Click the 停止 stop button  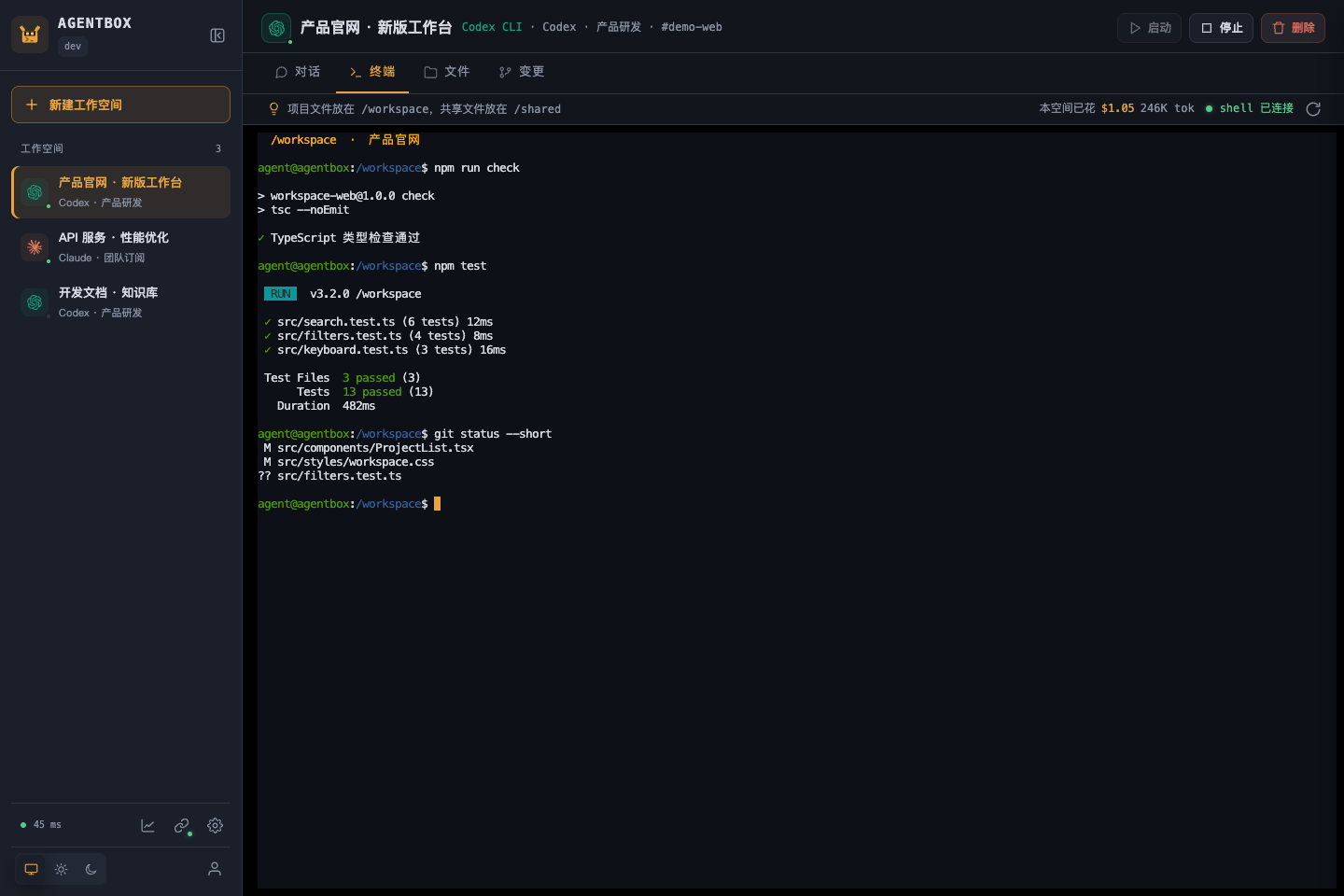tap(1221, 28)
